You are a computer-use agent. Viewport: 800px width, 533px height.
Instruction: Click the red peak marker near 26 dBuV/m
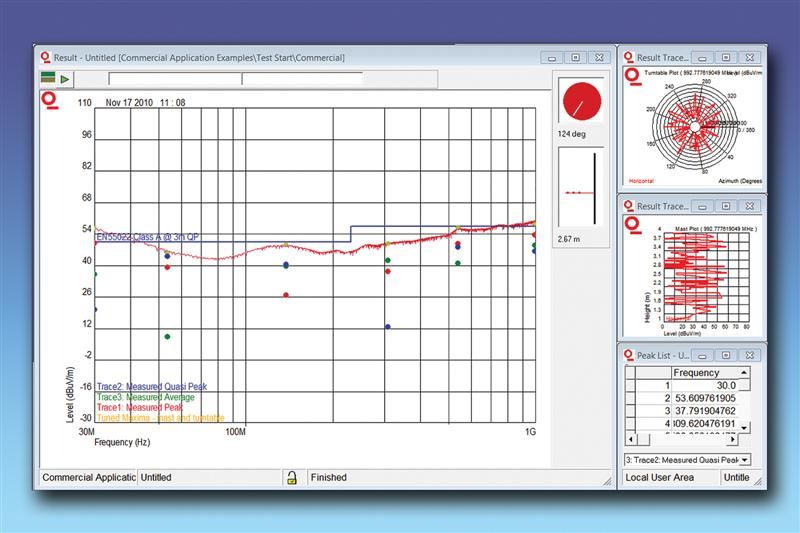tap(286, 295)
